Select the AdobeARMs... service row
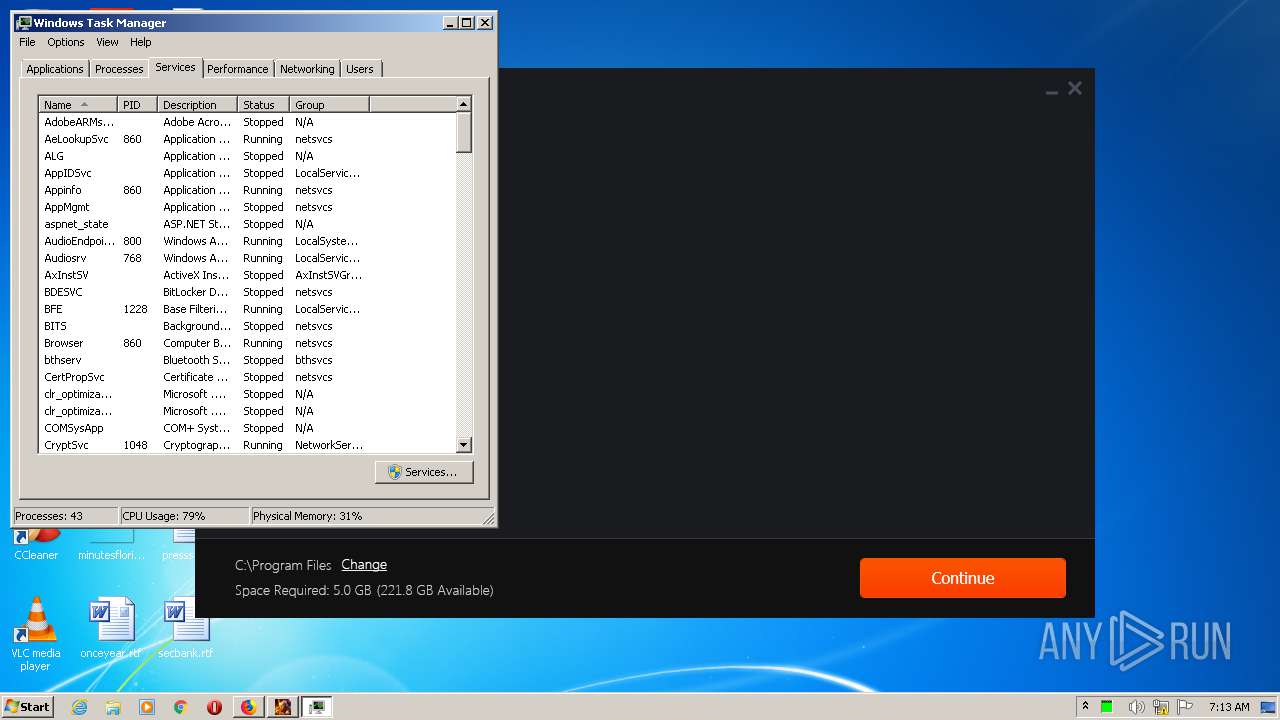Viewport: 1280px width, 720px height. [247, 122]
